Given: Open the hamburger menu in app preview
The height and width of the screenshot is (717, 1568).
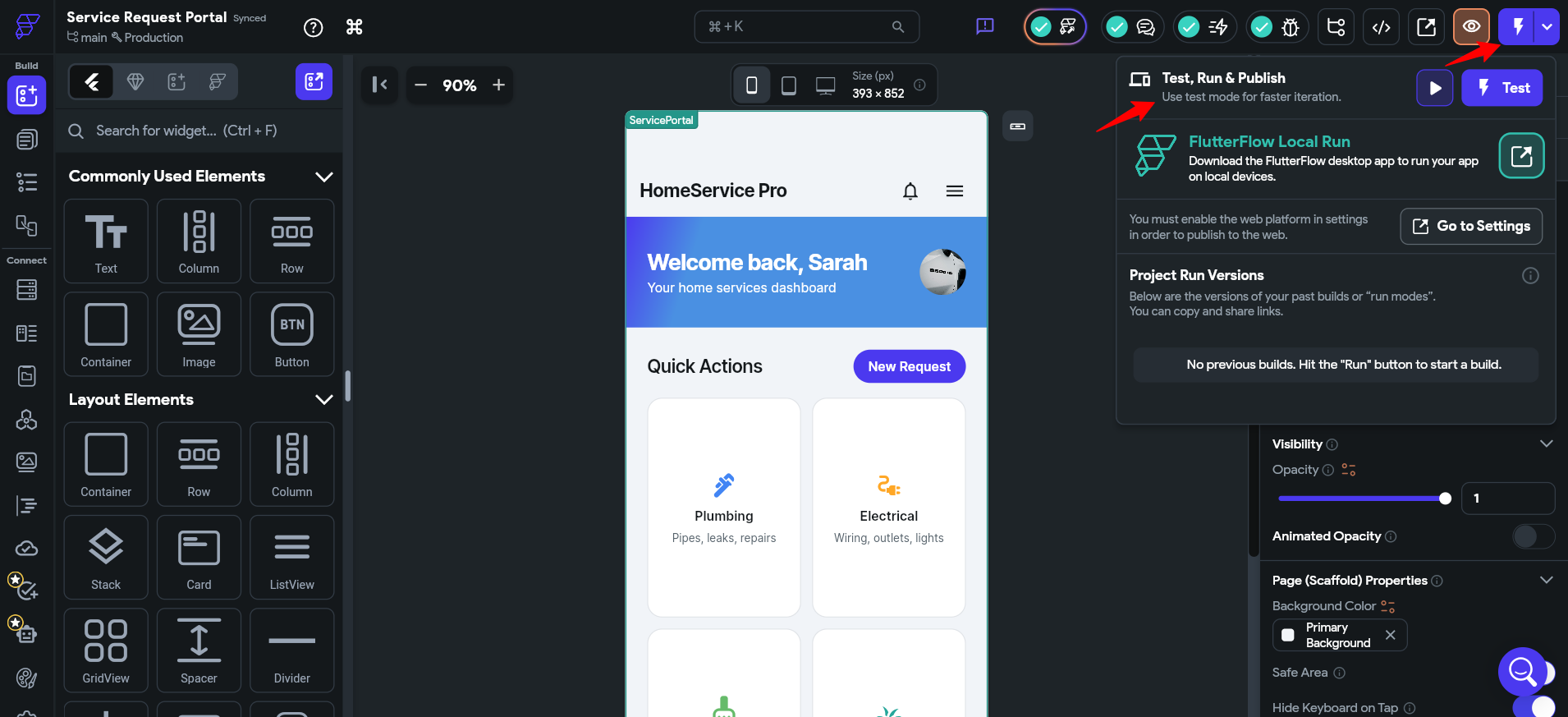Looking at the screenshot, I should [954, 191].
